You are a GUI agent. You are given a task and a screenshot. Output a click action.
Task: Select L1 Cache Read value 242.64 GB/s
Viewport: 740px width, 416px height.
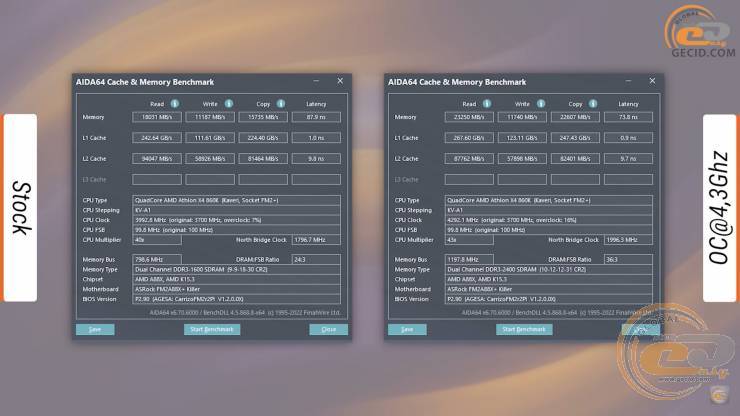(157, 138)
